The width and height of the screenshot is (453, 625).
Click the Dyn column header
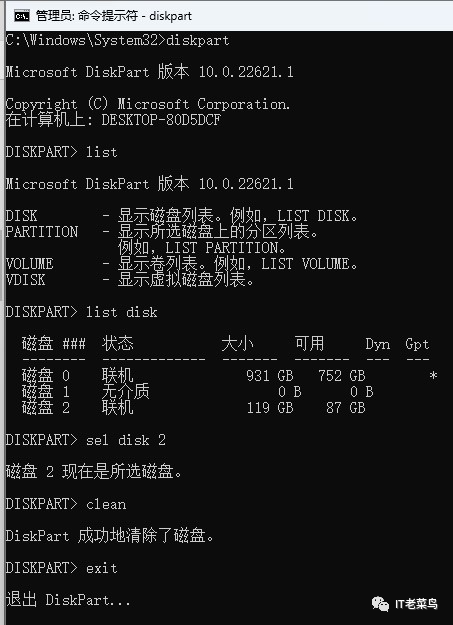[x=378, y=344]
